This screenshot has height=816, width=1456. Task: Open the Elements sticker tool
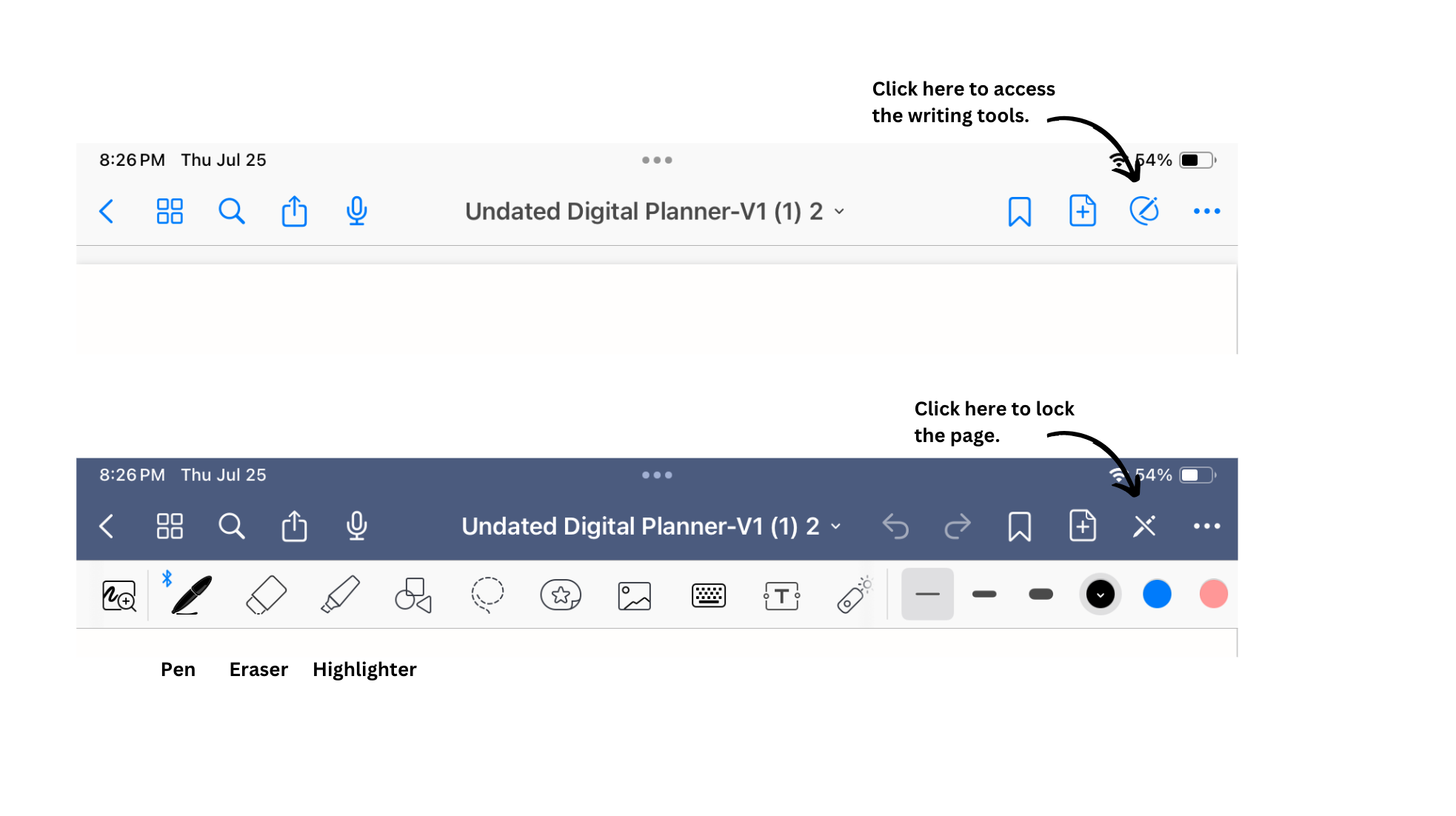pyautogui.click(x=561, y=595)
